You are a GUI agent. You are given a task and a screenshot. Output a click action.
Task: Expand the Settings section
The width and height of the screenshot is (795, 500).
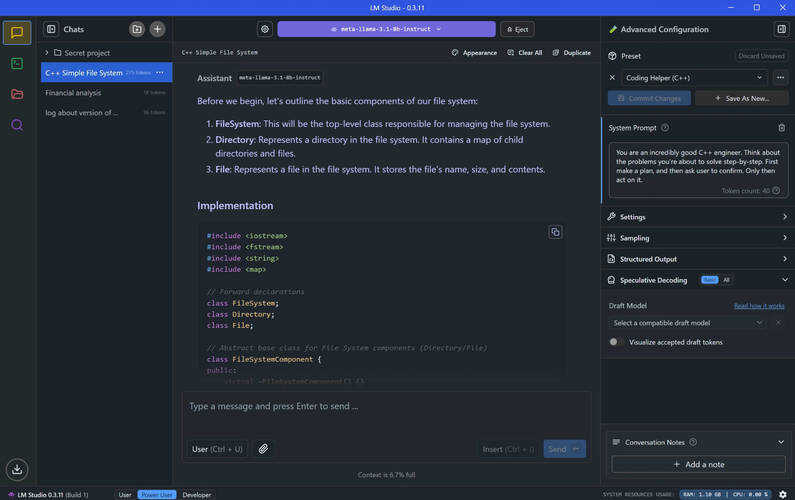(697, 217)
